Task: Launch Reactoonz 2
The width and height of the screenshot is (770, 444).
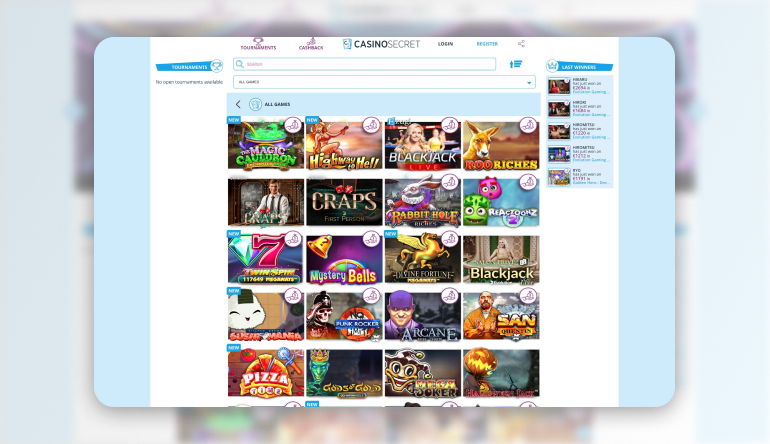Action: point(501,202)
